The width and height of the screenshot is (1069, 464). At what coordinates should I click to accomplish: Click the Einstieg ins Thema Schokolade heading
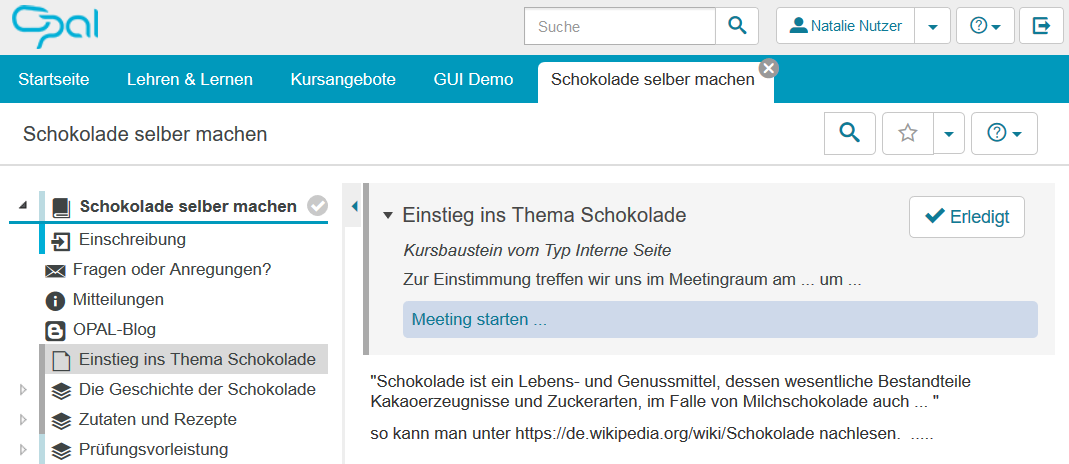click(544, 215)
